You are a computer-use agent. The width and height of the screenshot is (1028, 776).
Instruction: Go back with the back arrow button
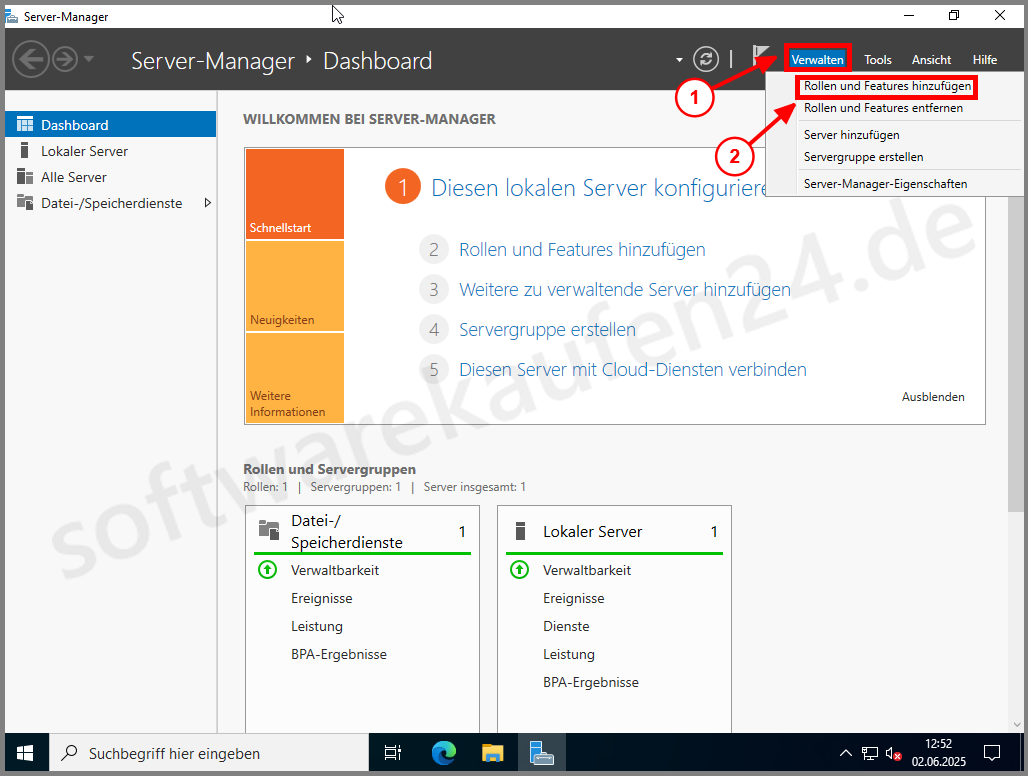click(x=31, y=60)
